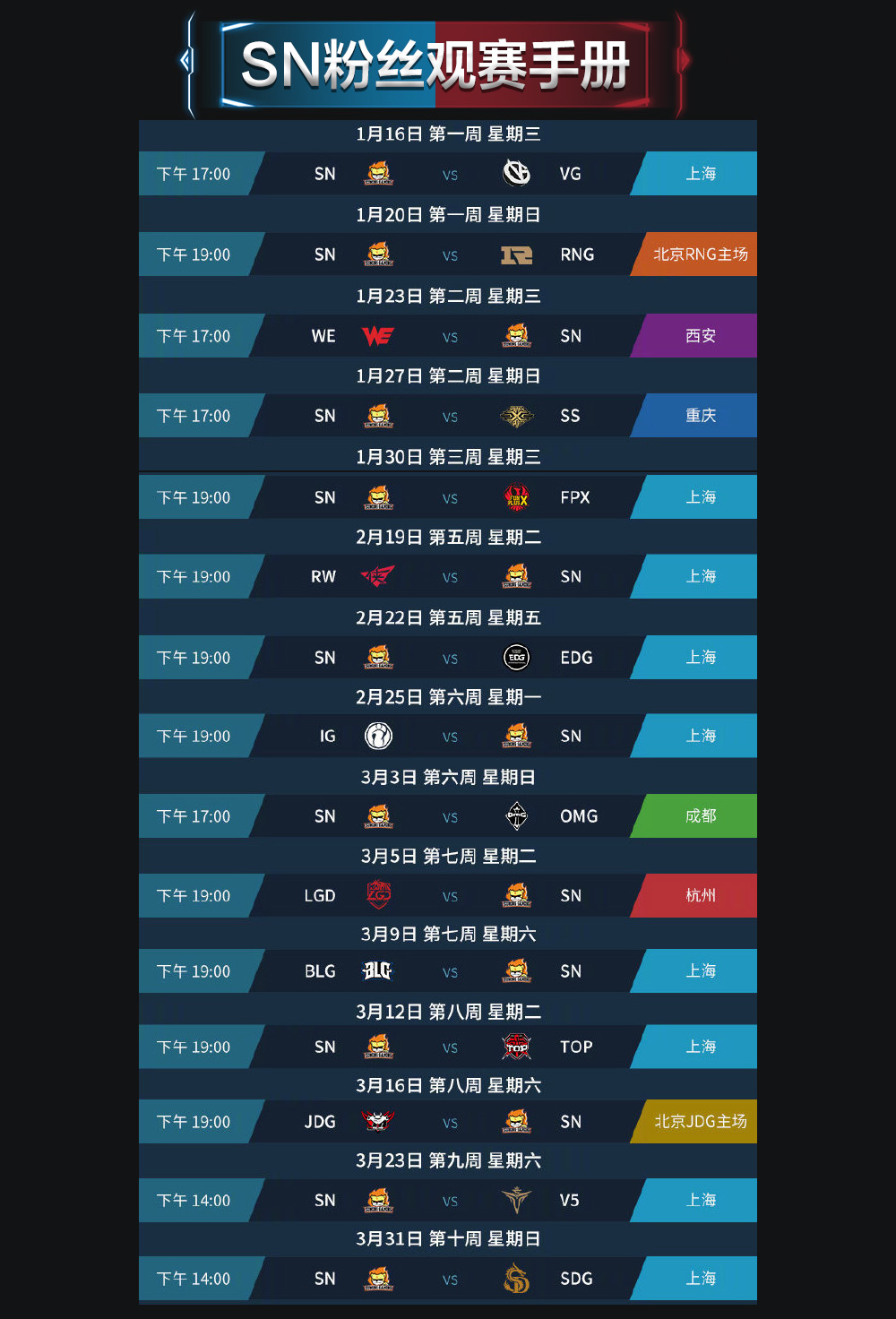Click the SDG golden logo
This screenshot has height=1319, width=896.
pyautogui.click(x=516, y=1279)
